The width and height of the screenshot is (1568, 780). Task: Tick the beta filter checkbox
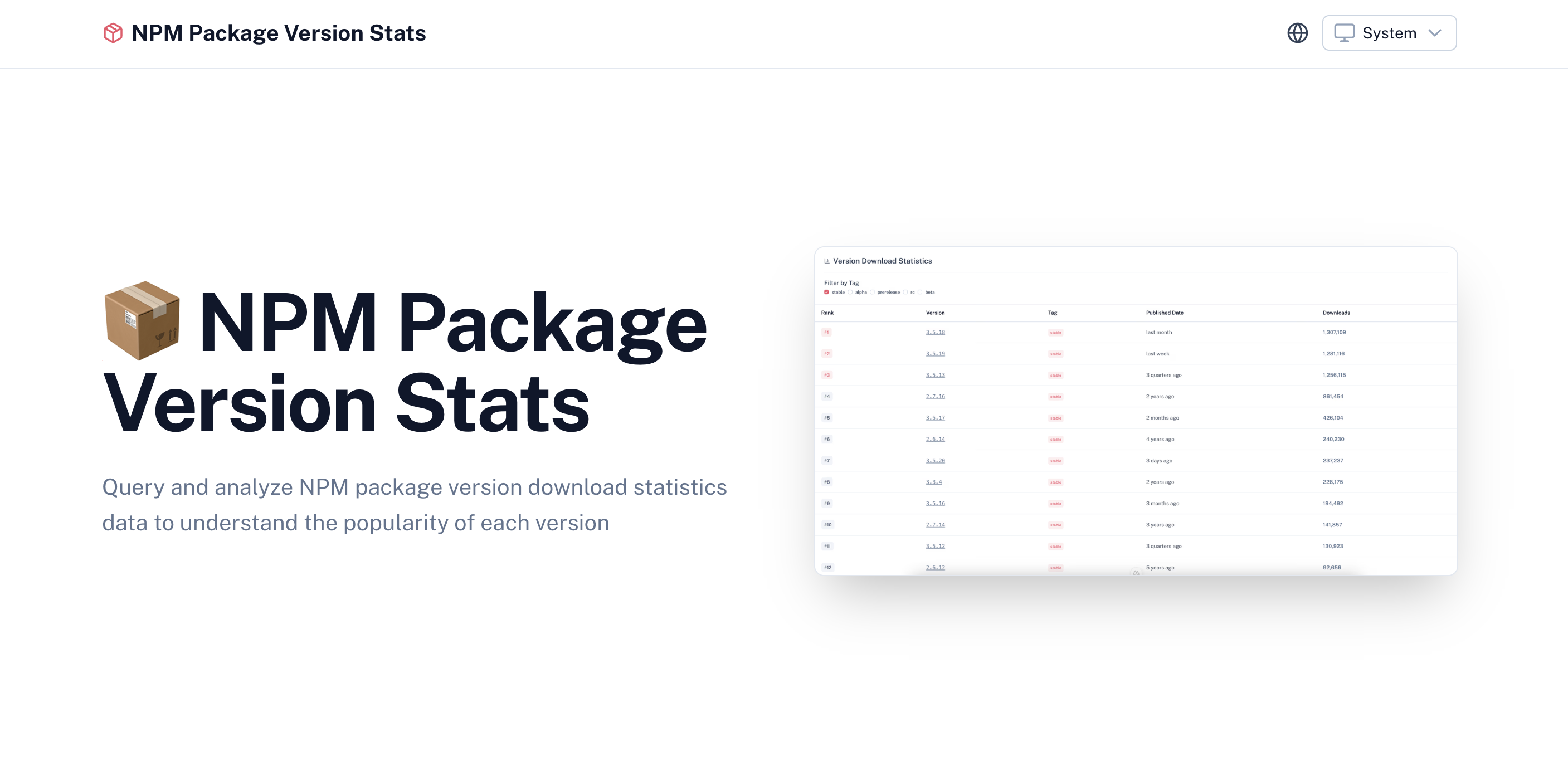coord(920,292)
